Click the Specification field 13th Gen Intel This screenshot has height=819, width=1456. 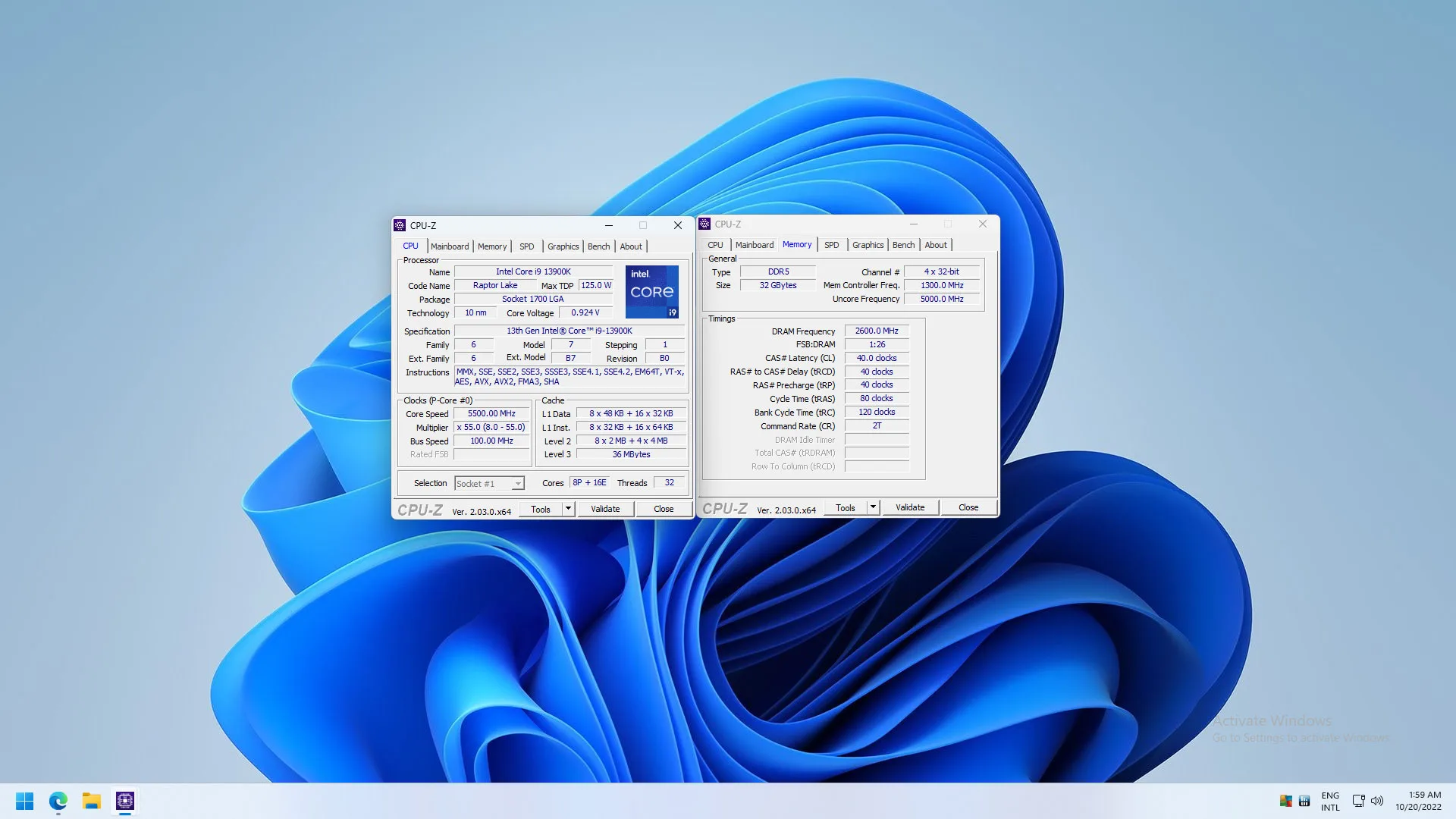tap(570, 331)
